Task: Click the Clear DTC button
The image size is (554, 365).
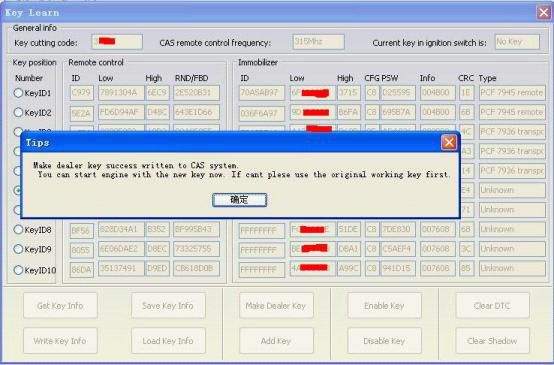Action: pos(492,306)
